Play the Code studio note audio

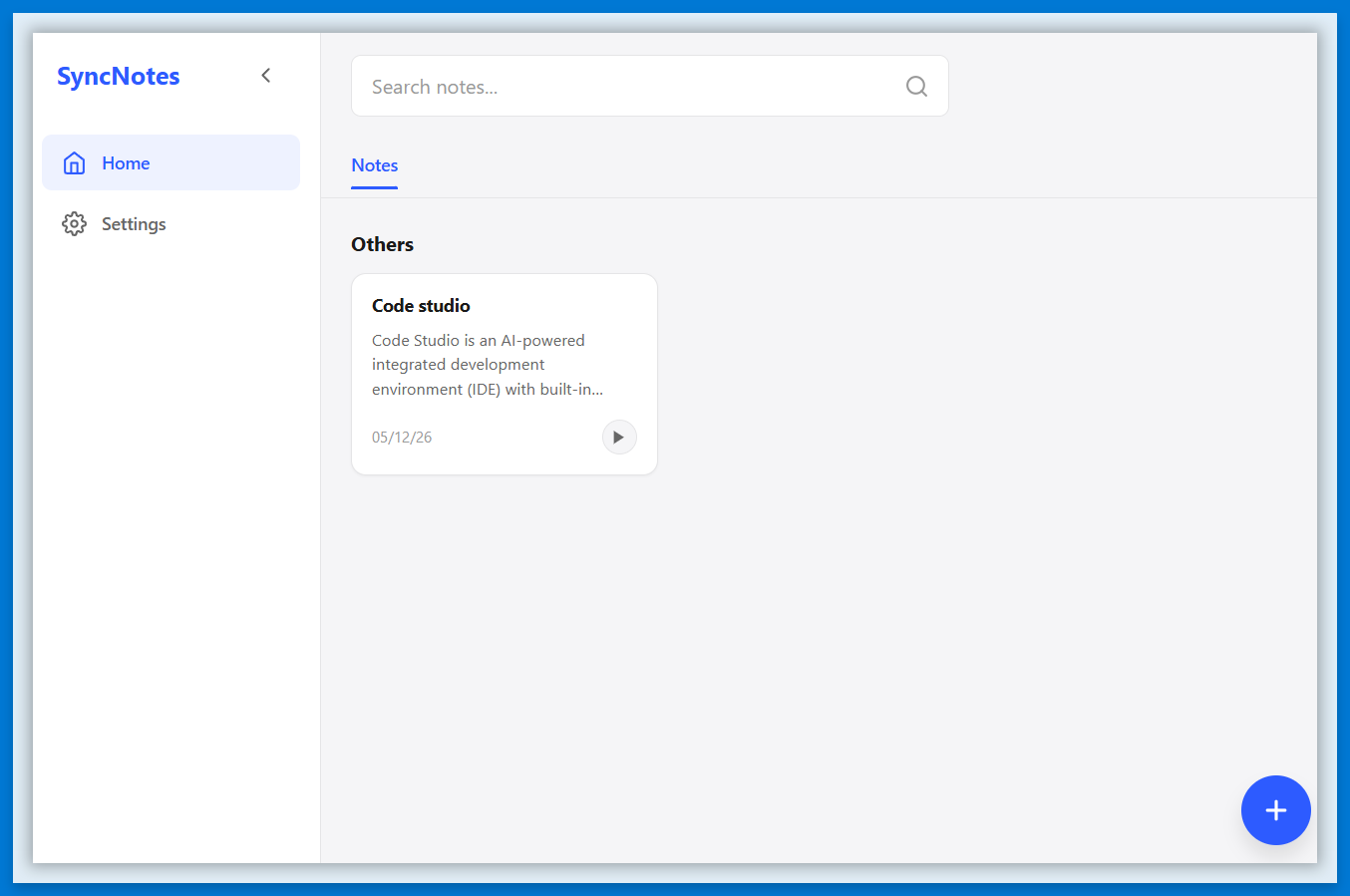click(619, 437)
